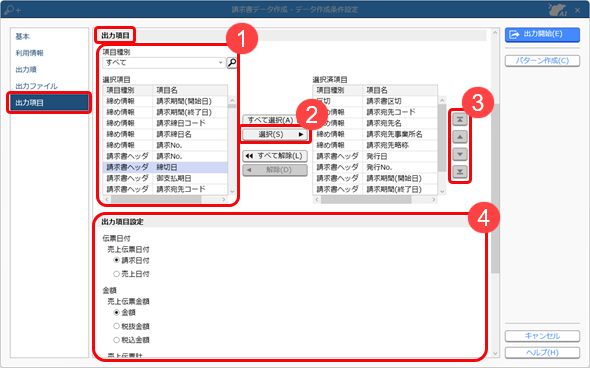Click down arrow of 選択項目 list scrollbar

232,191
